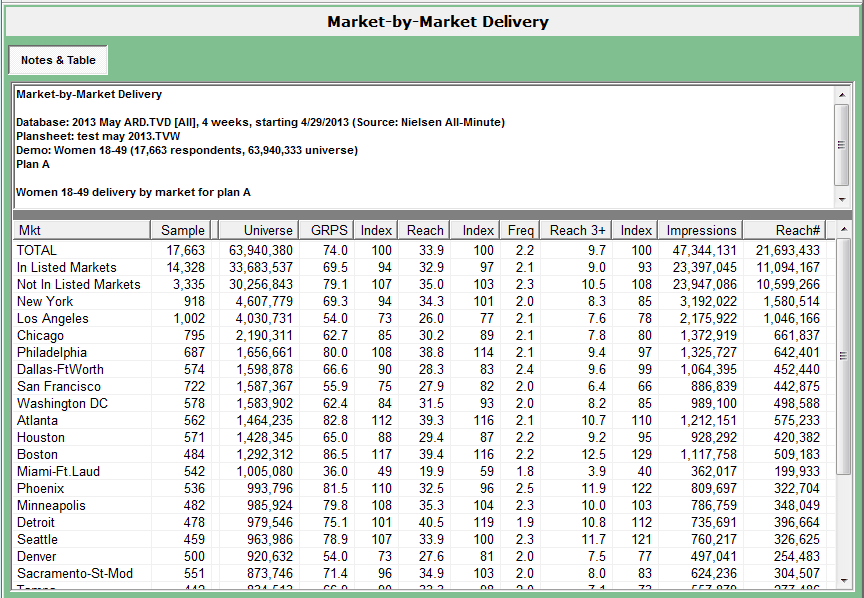This screenshot has height=598, width=864.
Task: Click the Demo Women 18-49 notes line
Action: (x=187, y=150)
